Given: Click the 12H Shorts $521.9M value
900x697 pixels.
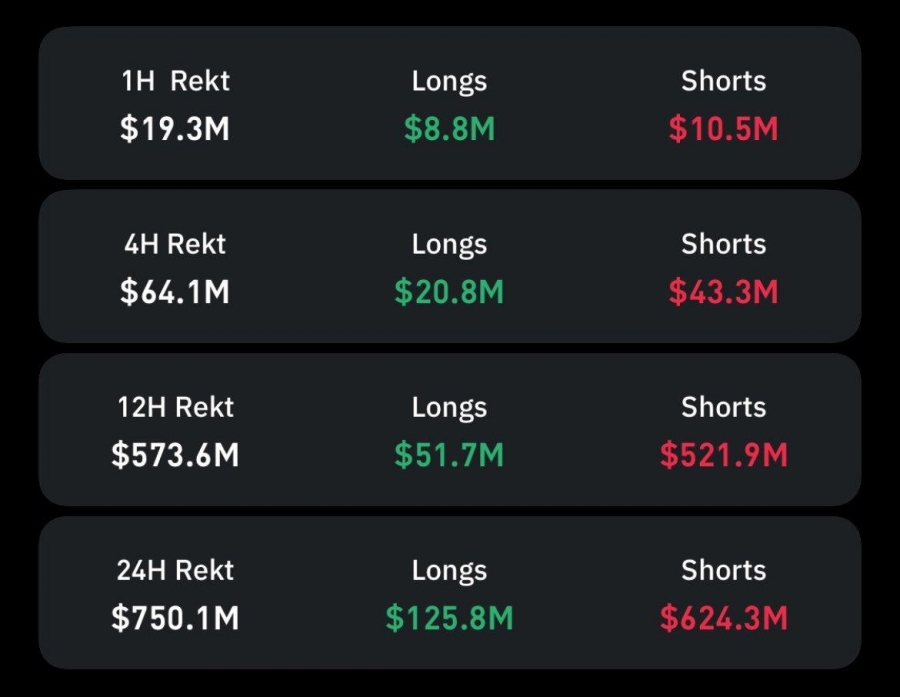Looking at the screenshot, I should (x=724, y=455).
